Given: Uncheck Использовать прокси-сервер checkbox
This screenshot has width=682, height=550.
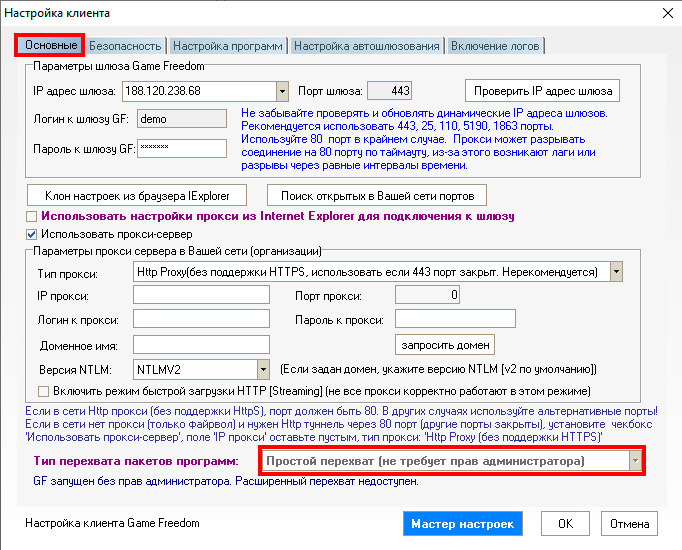Looking at the screenshot, I should pos(31,235).
